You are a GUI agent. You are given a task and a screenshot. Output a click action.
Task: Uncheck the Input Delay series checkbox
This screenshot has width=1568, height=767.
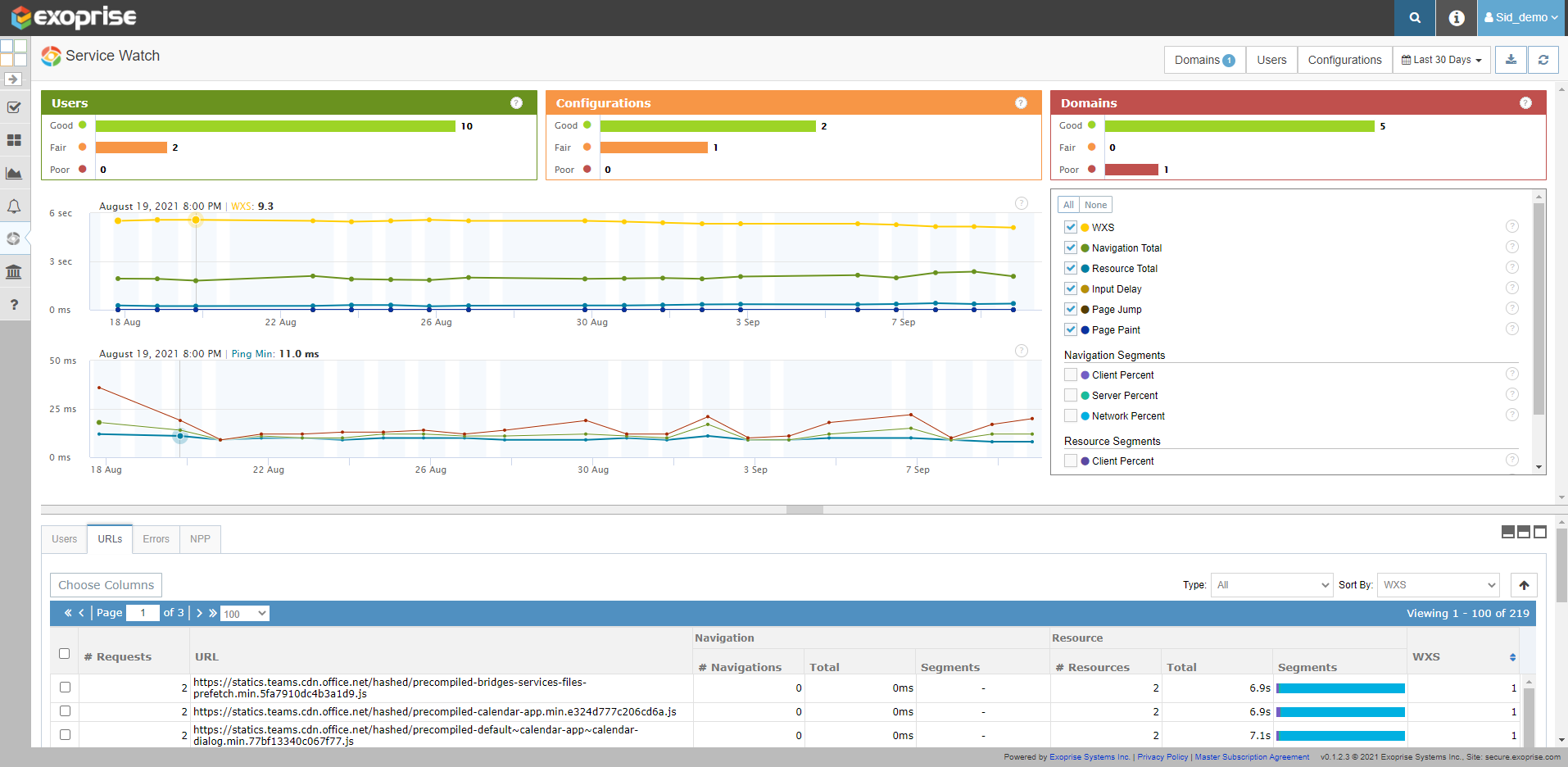pyautogui.click(x=1071, y=288)
